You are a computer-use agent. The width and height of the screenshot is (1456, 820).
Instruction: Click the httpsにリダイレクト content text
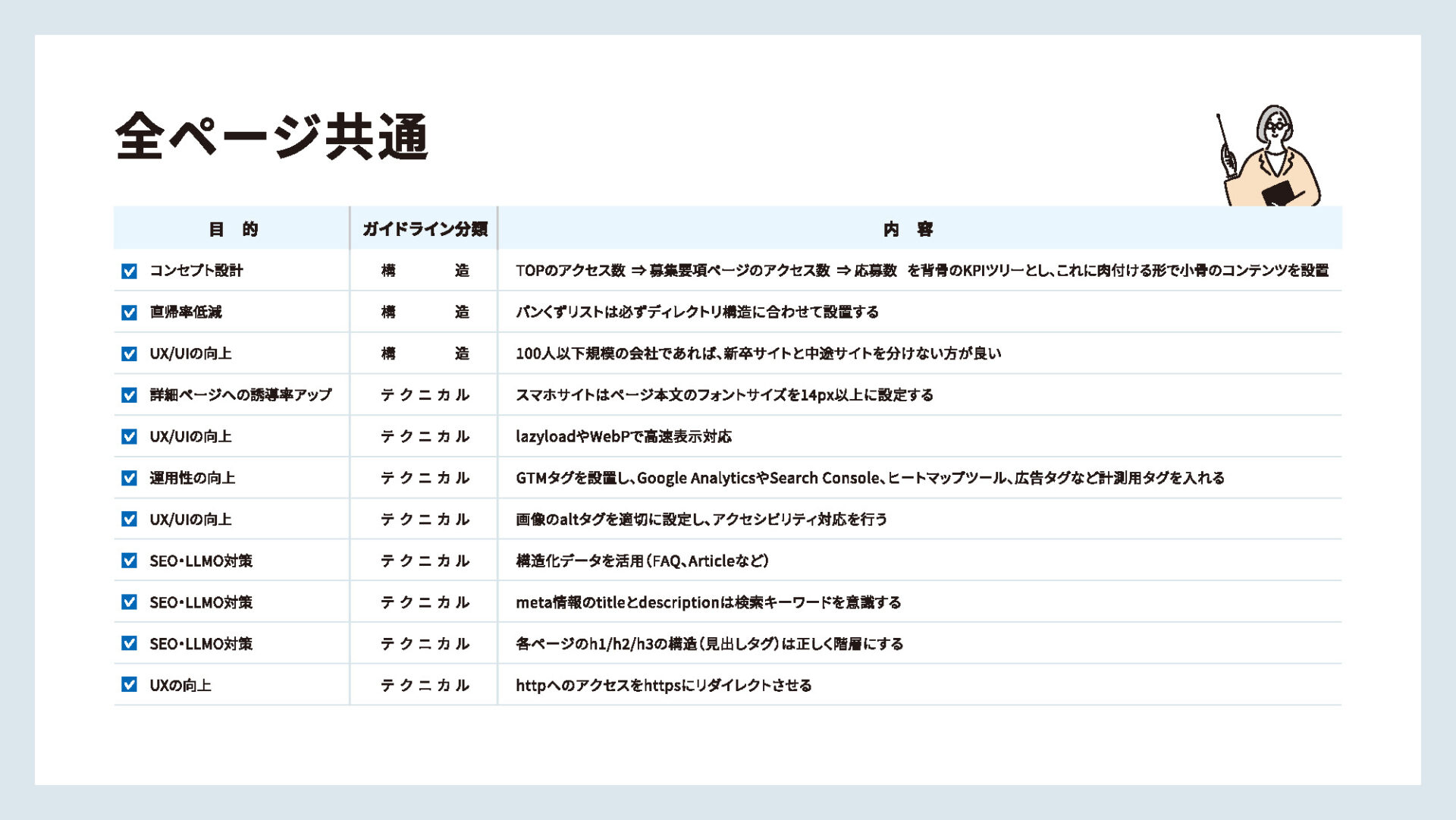pyautogui.click(x=663, y=686)
